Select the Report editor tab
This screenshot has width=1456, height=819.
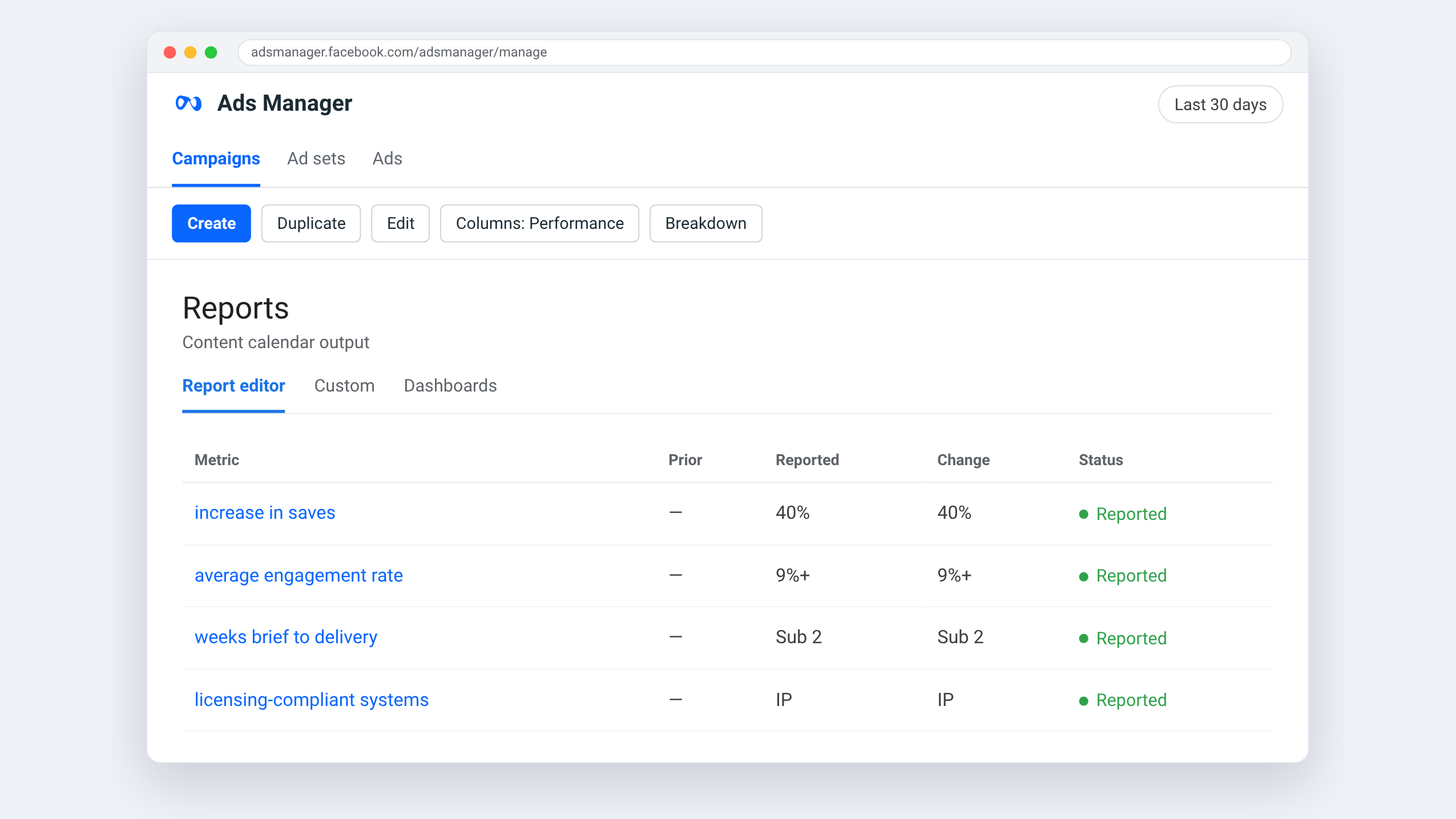tap(233, 386)
